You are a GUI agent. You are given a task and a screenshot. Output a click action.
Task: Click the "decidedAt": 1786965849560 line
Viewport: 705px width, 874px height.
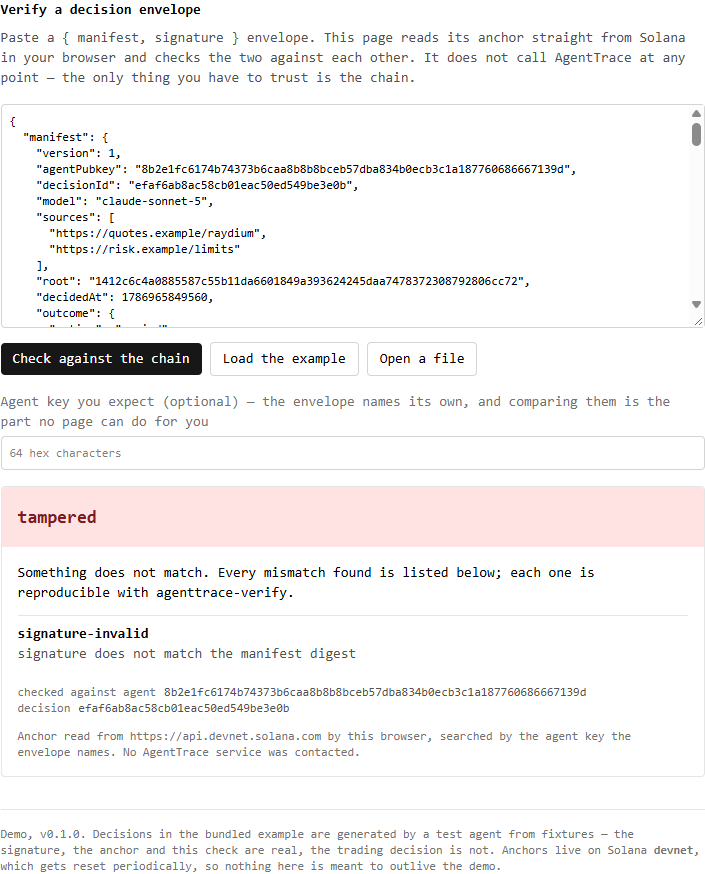pyautogui.click(x=125, y=298)
